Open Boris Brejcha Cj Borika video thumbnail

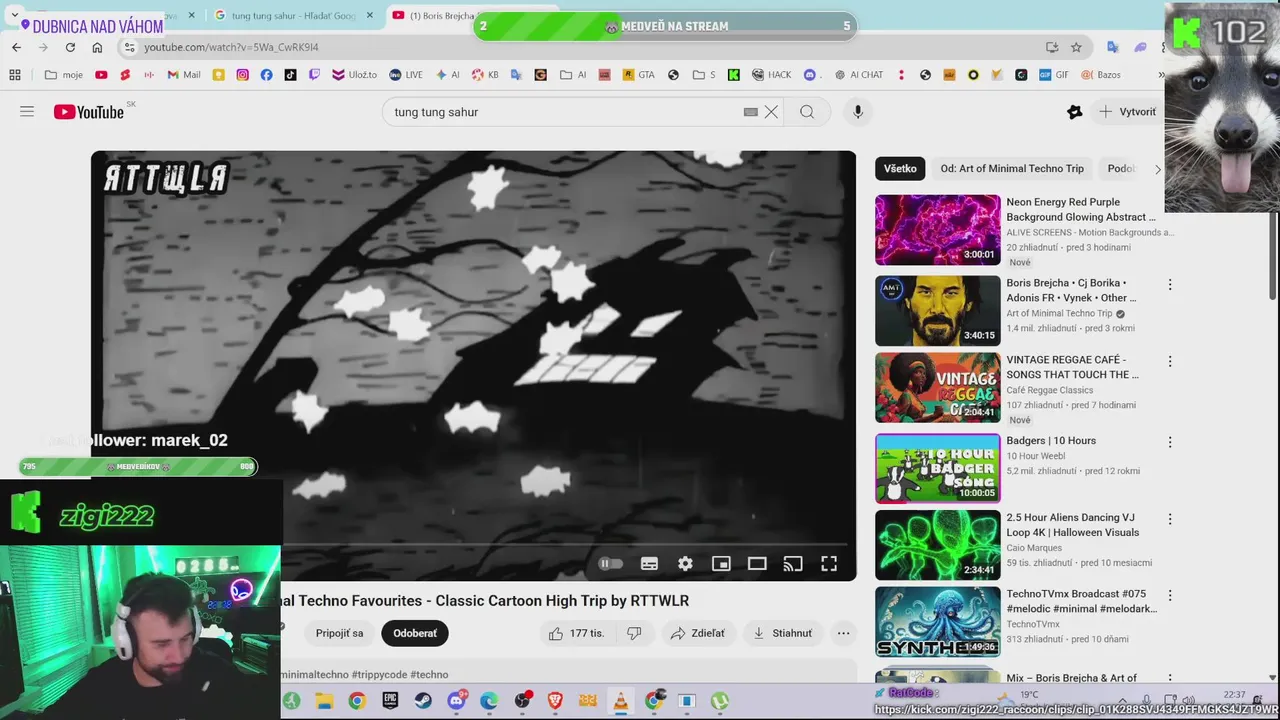pos(937,311)
